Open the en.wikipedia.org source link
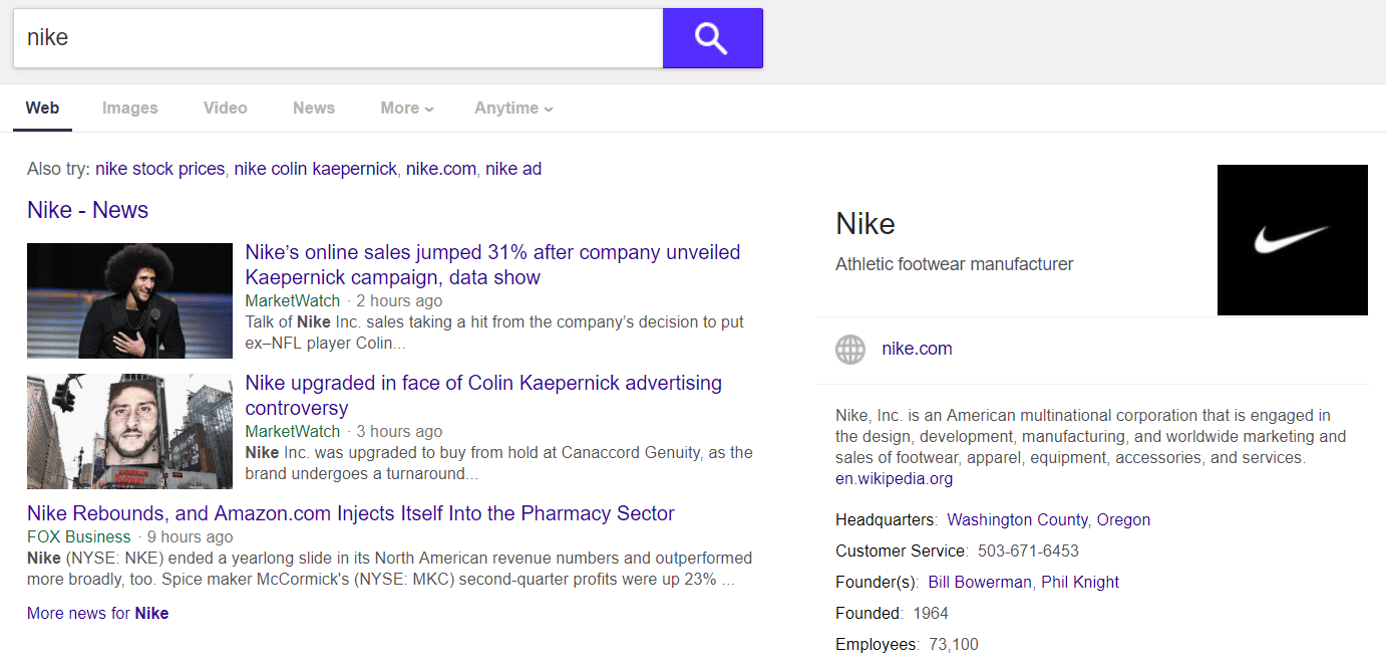1386x658 pixels. point(894,479)
